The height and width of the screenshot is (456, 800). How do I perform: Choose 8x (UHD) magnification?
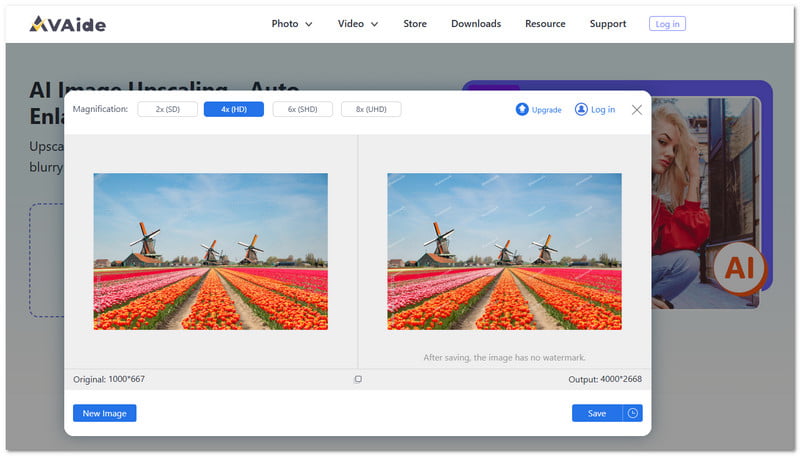371,109
